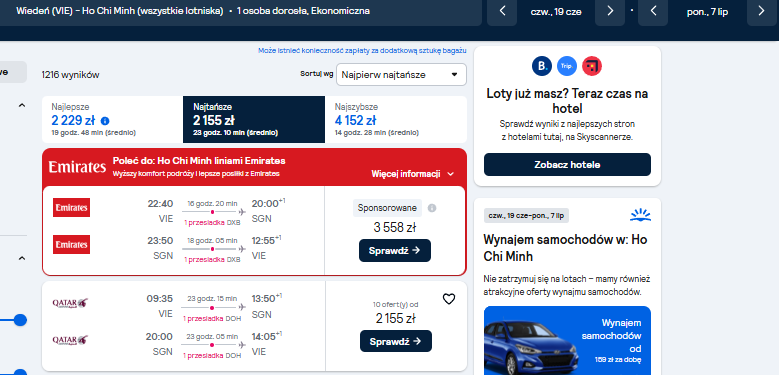Select the Najlepsze tab
Screen dimensions: 779x375
point(113,119)
